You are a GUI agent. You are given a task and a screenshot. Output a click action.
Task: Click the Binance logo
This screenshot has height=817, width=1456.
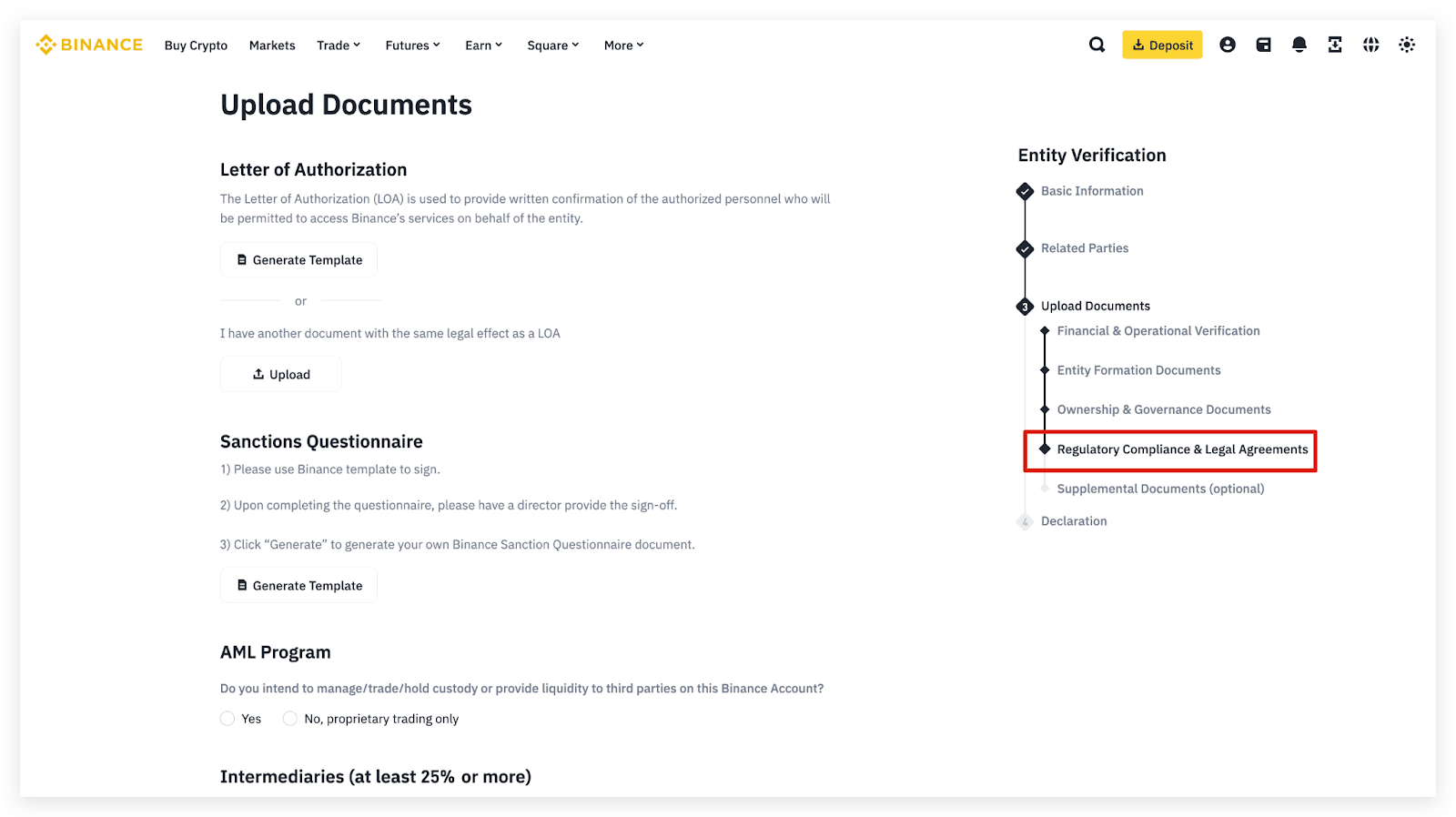pyautogui.click(x=89, y=45)
